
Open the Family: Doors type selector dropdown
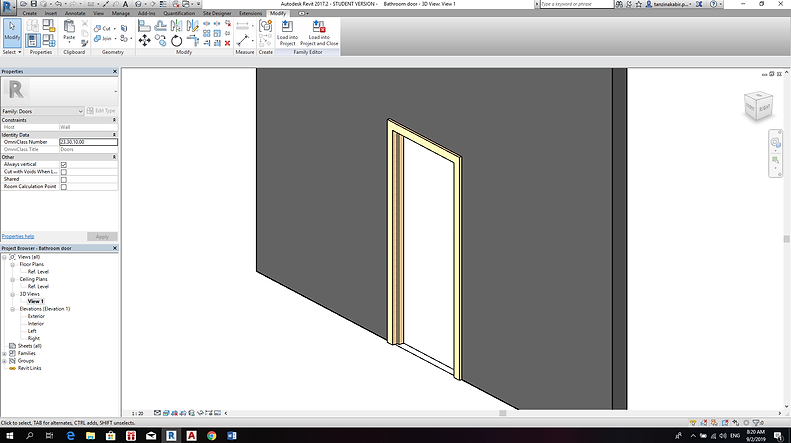tap(42, 111)
